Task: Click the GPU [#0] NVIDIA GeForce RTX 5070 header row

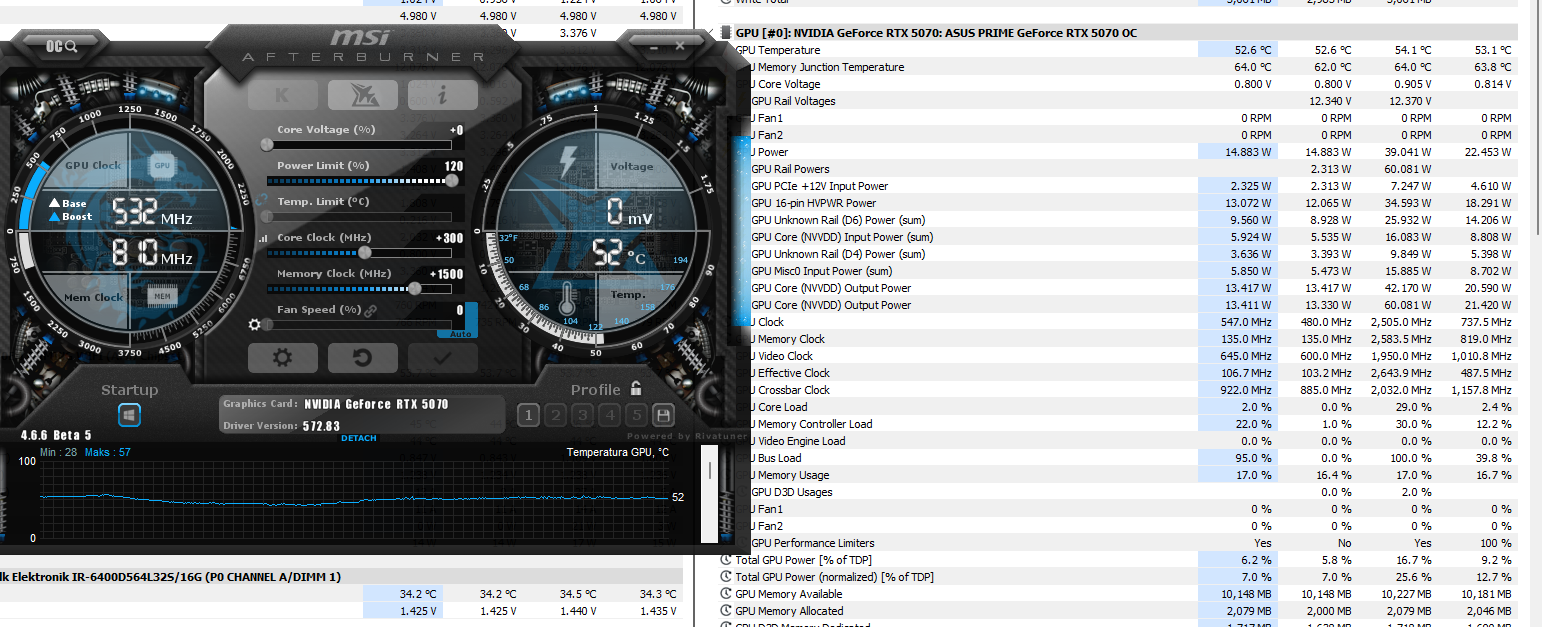Action: [1118, 33]
